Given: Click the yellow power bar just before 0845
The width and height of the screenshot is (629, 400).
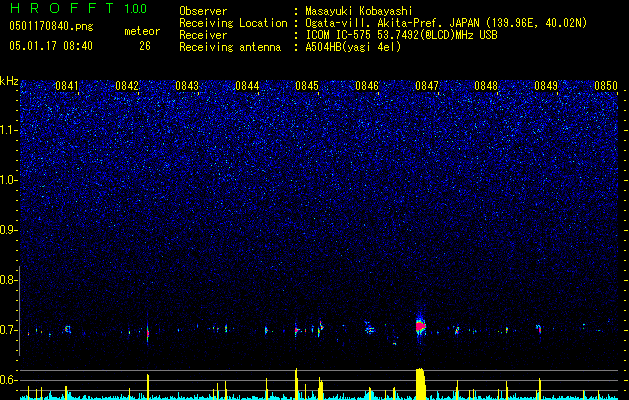Looking at the screenshot, I should [296, 384].
